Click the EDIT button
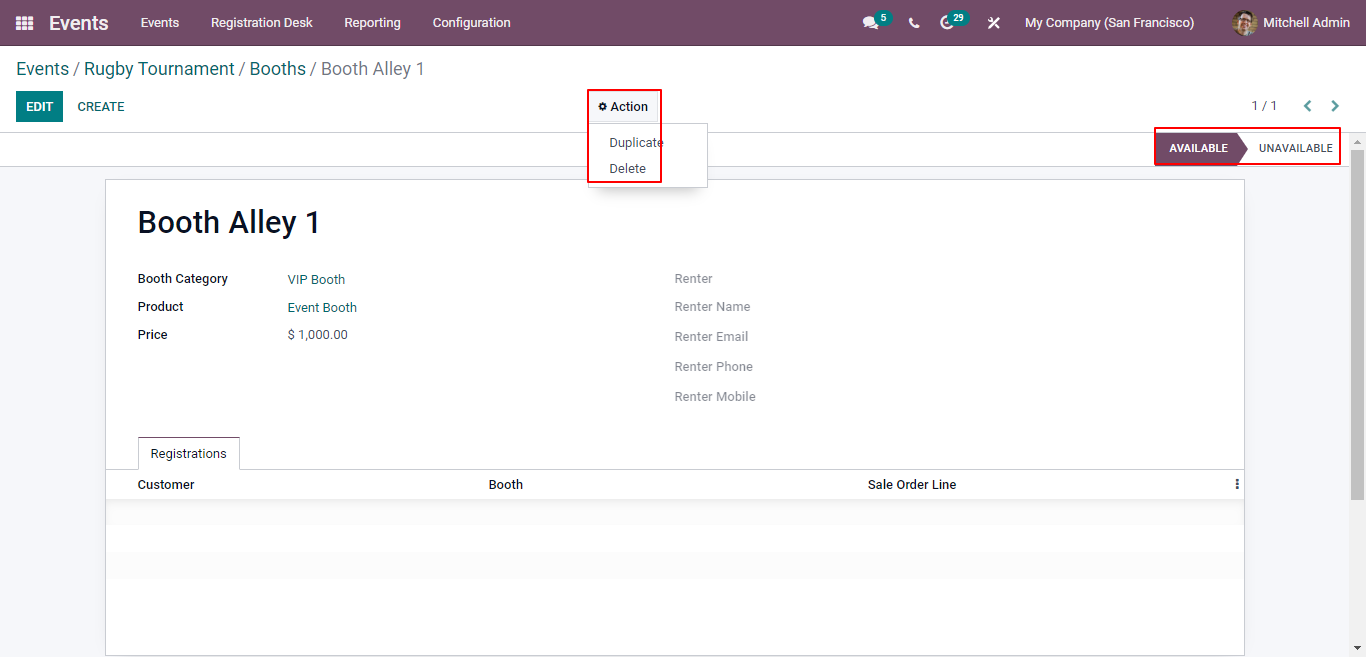Screen dimensions: 1366x657 coord(39,106)
